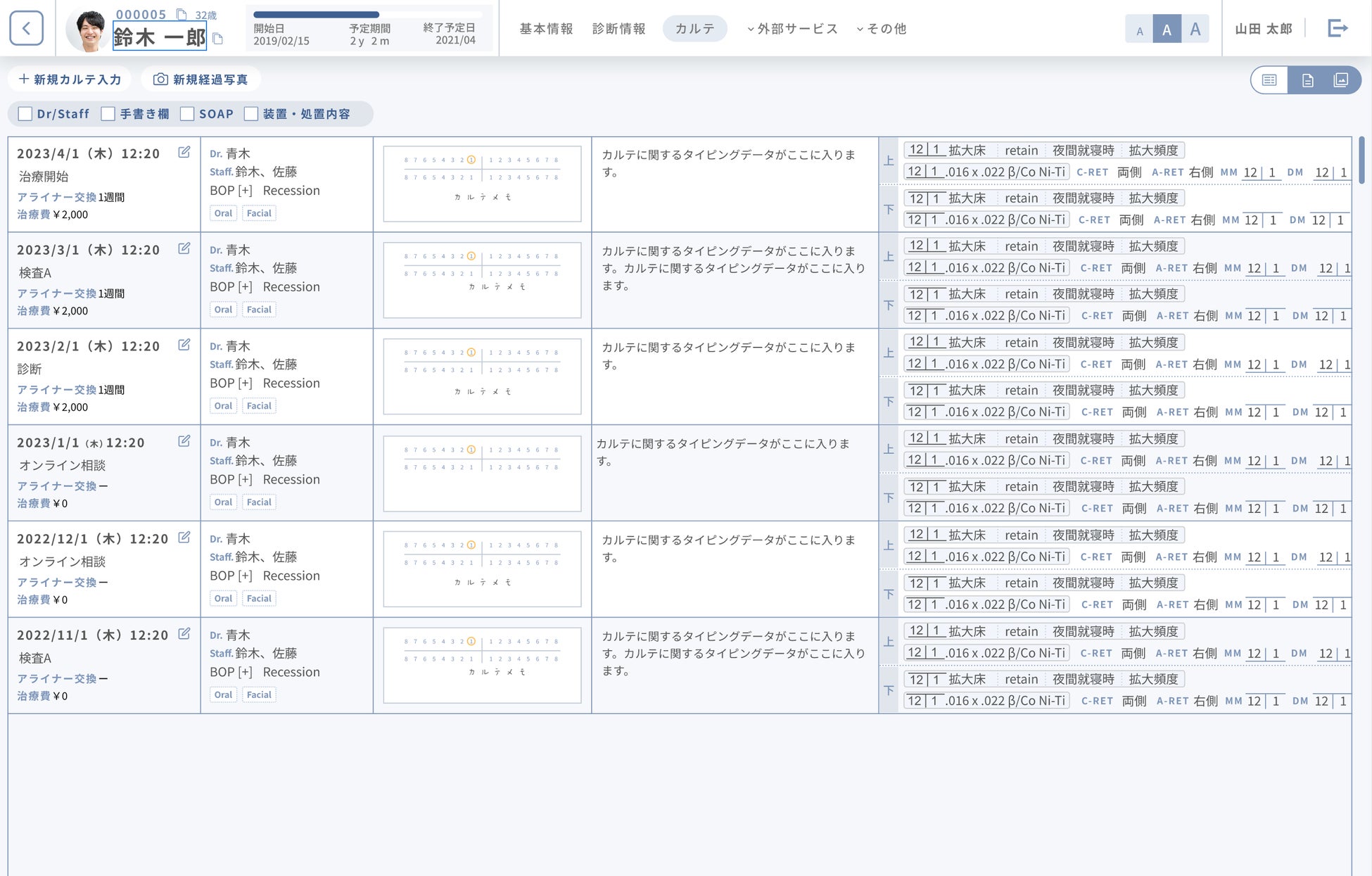Click copy icon next to 鈴木 一郎
The image size is (1372, 876).
(218, 39)
